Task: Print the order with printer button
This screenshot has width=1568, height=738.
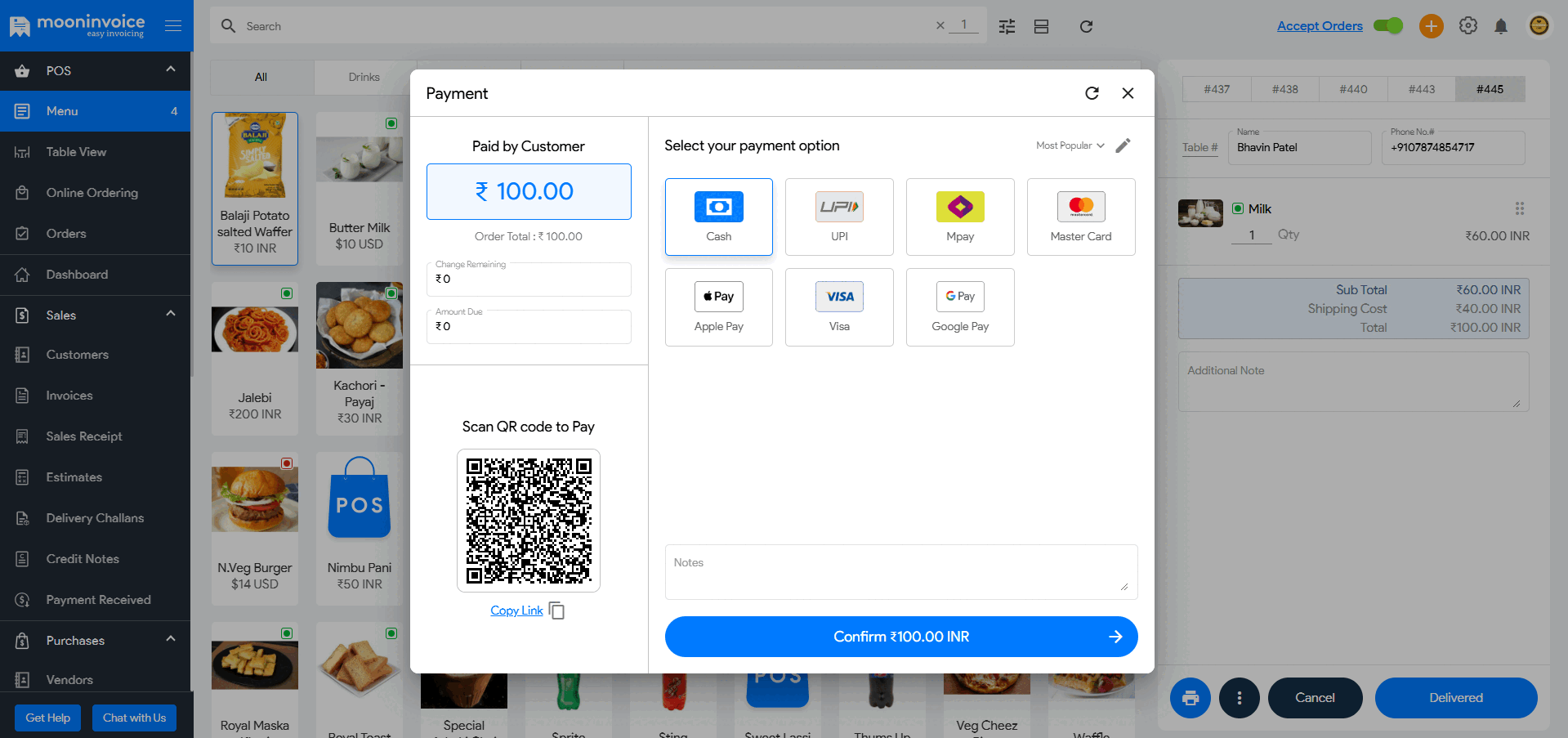Action: click(x=1191, y=698)
